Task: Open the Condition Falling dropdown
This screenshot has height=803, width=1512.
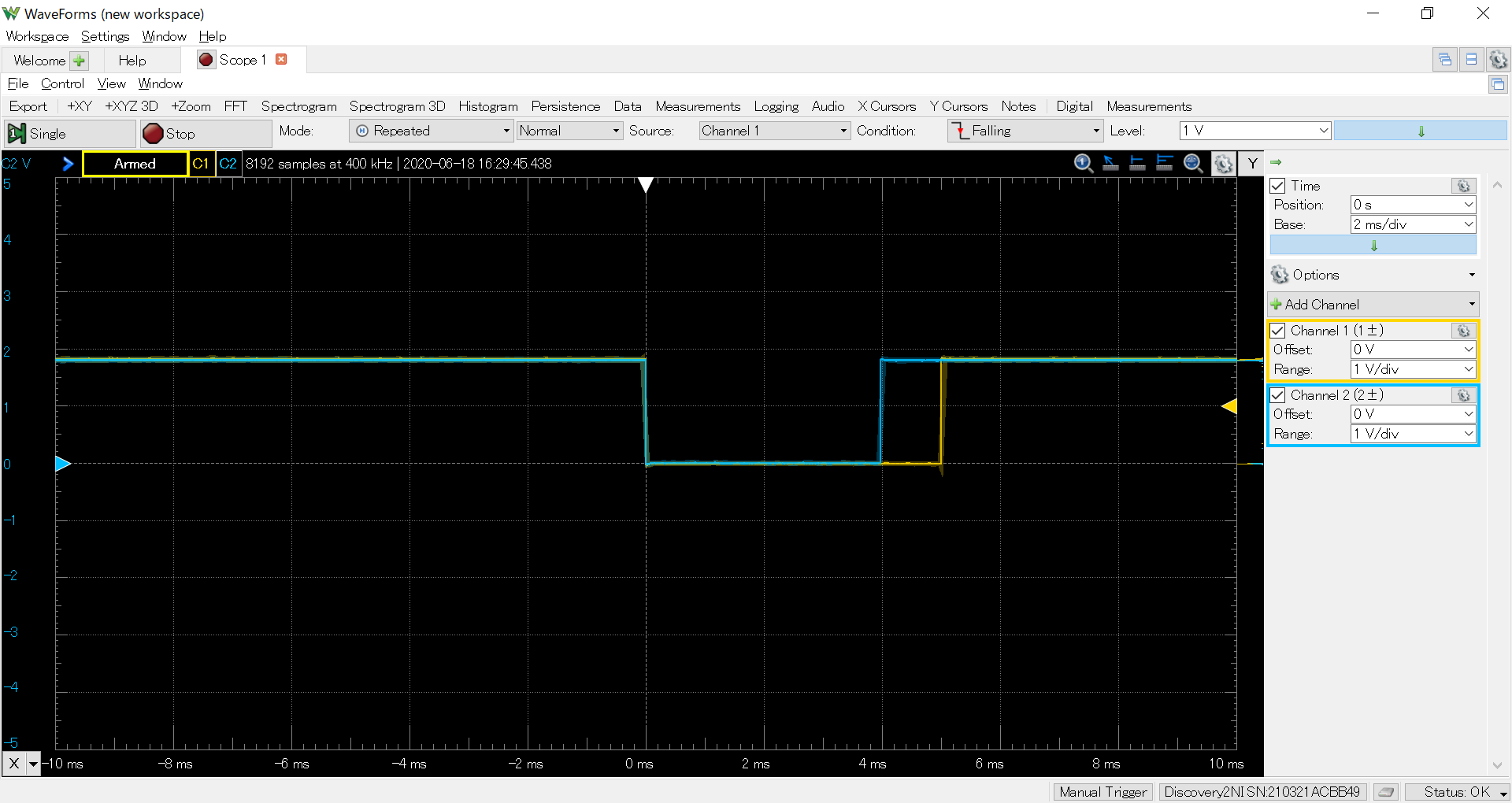Action: (x=1025, y=131)
